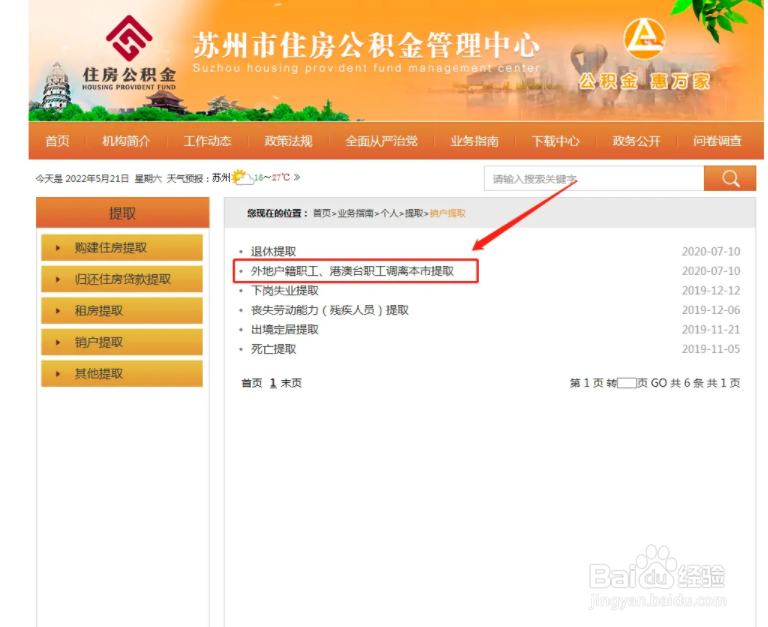Select 归还住房贷款提取 in the sidebar

coord(122,279)
